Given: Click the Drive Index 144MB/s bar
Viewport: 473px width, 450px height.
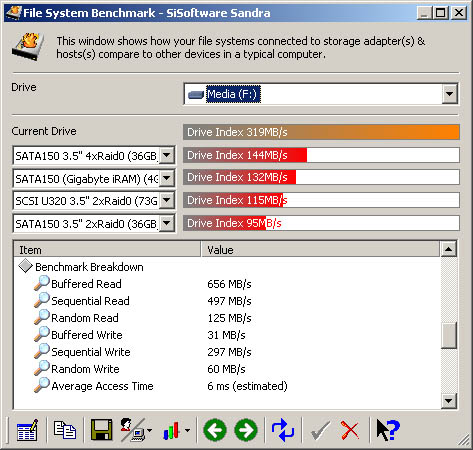Looking at the screenshot, I should pos(321,155).
